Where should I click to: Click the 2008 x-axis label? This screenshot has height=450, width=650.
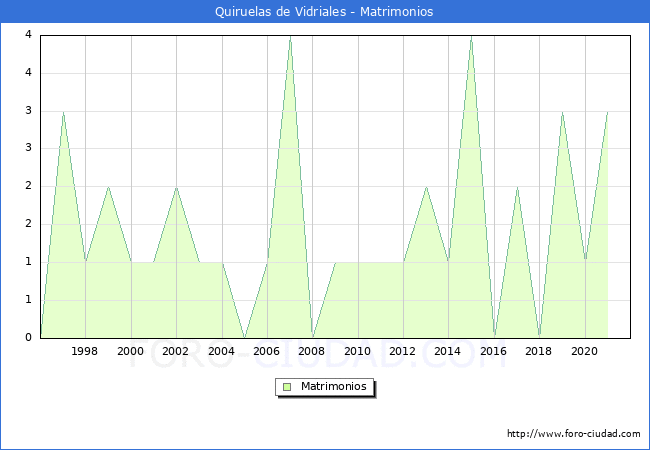312,351
